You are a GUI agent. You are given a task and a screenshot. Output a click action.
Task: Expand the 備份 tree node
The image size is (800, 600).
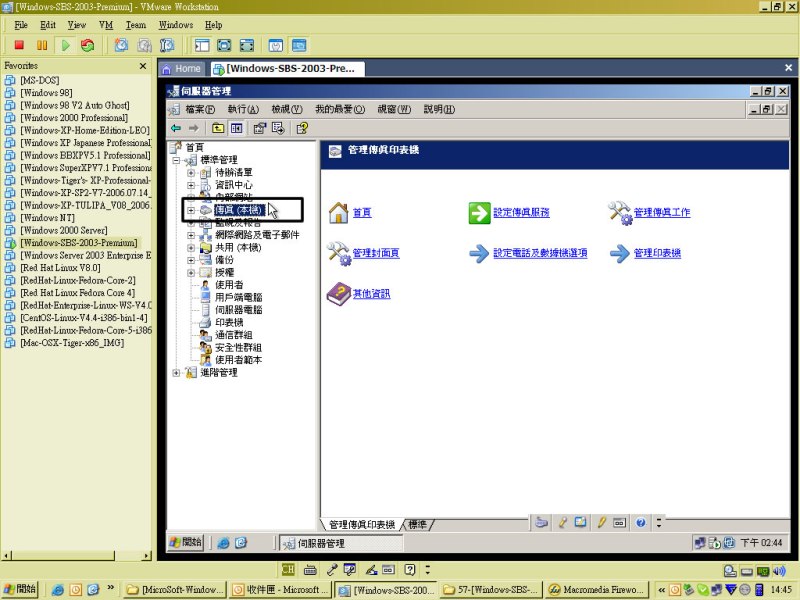click(191, 260)
